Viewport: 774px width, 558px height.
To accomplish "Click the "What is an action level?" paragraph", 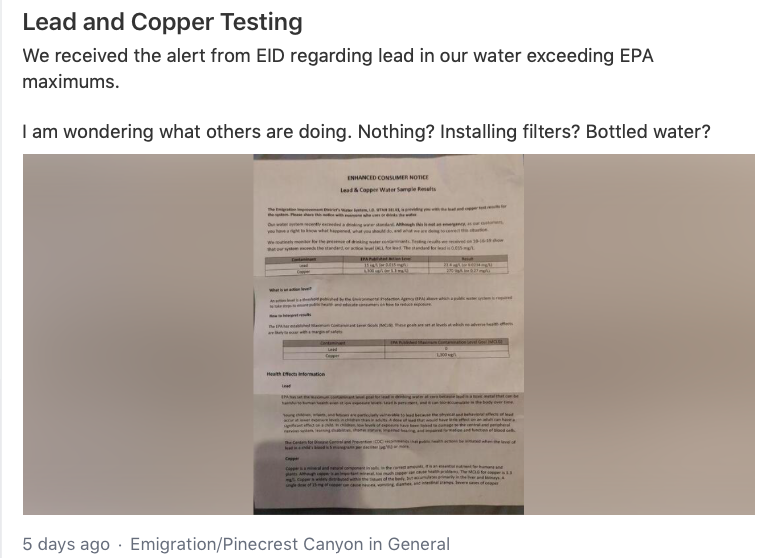I will point(390,297).
